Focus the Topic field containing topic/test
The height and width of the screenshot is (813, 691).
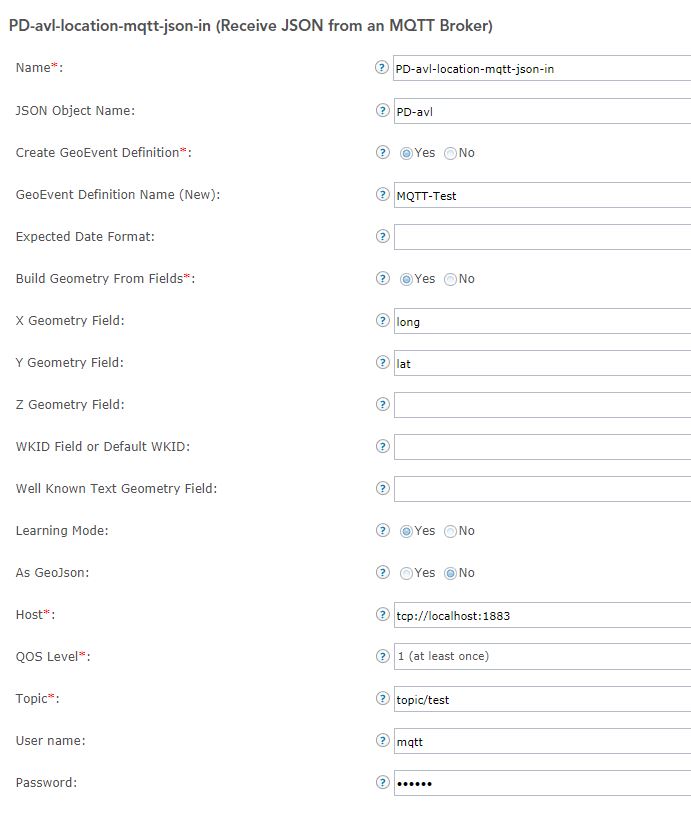coord(542,699)
